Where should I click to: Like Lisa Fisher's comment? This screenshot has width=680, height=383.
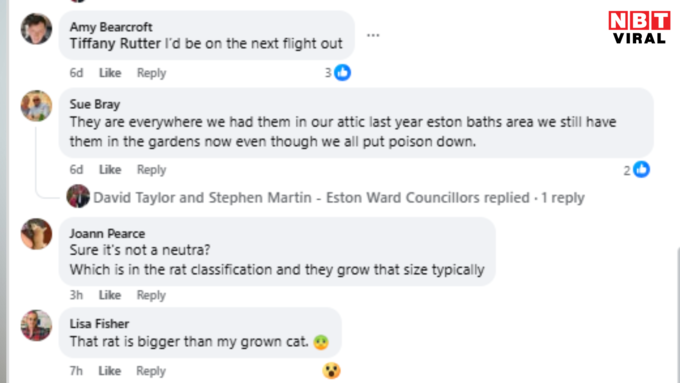(109, 371)
